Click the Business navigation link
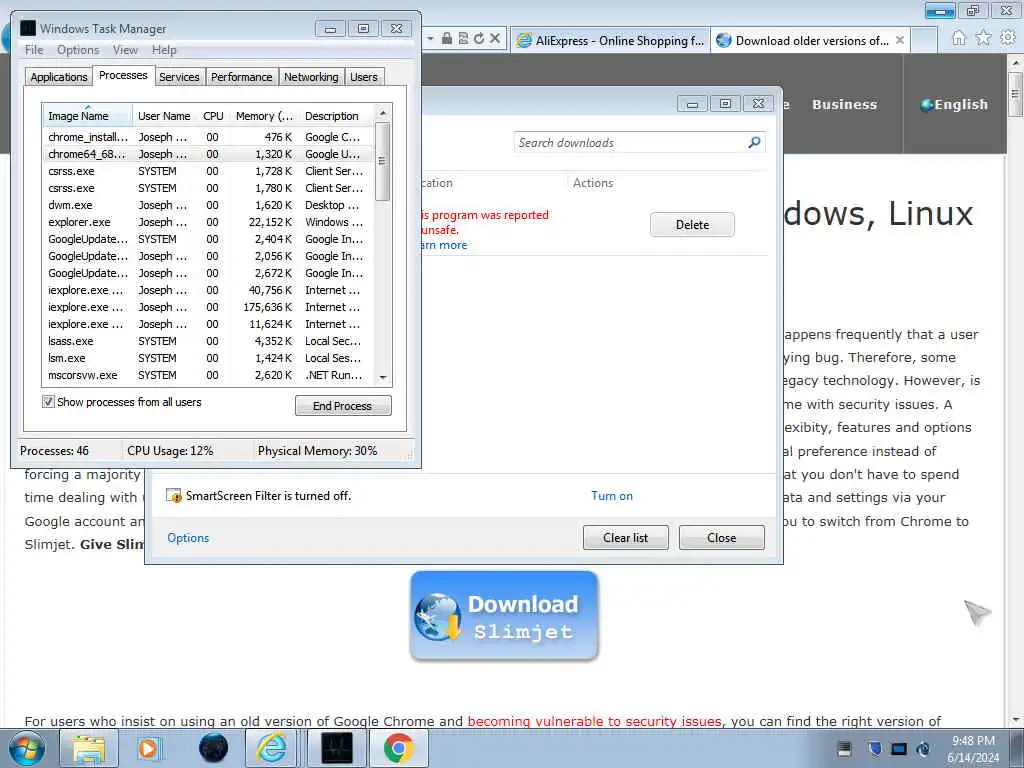The height and width of the screenshot is (768, 1024). pyautogui.click(x=844, y=104)
